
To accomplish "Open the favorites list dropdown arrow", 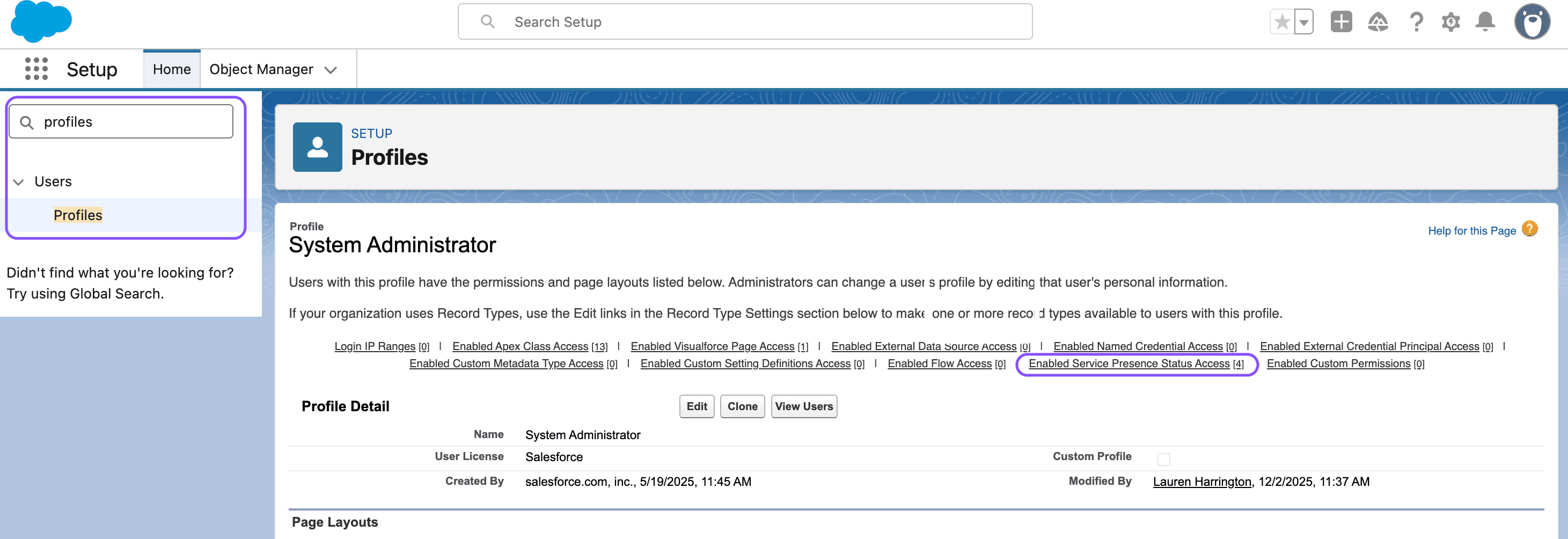I will tap(1303, 21).
